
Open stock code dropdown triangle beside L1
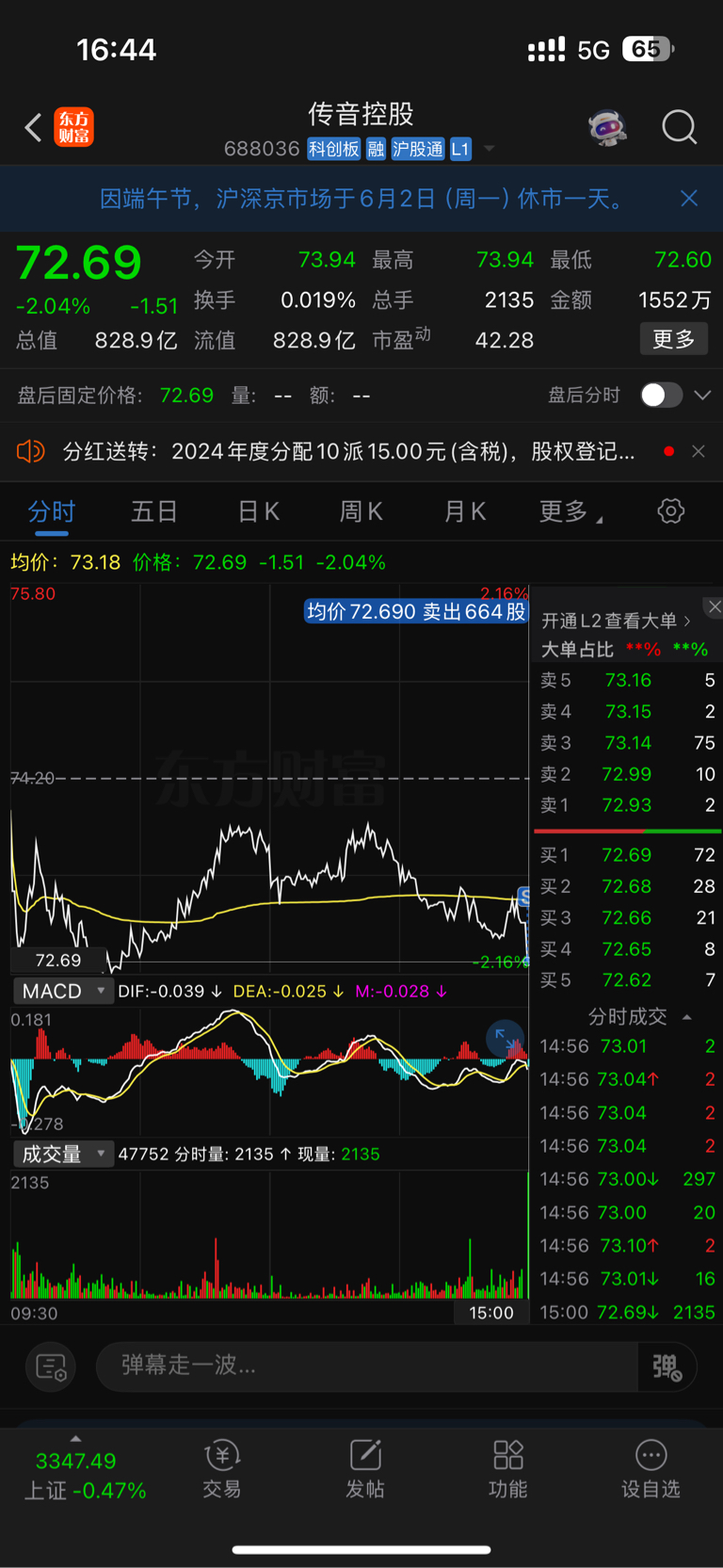[x=489, y=149]
